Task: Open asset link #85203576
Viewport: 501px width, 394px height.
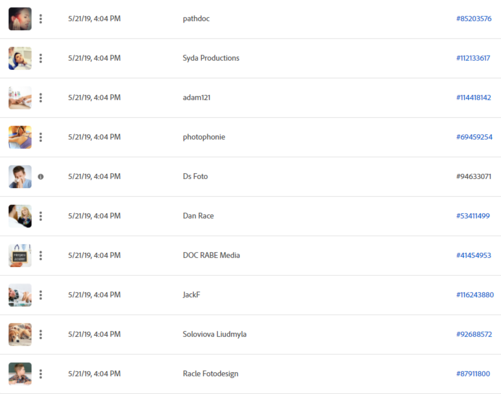Action: [x=474, y=19]
